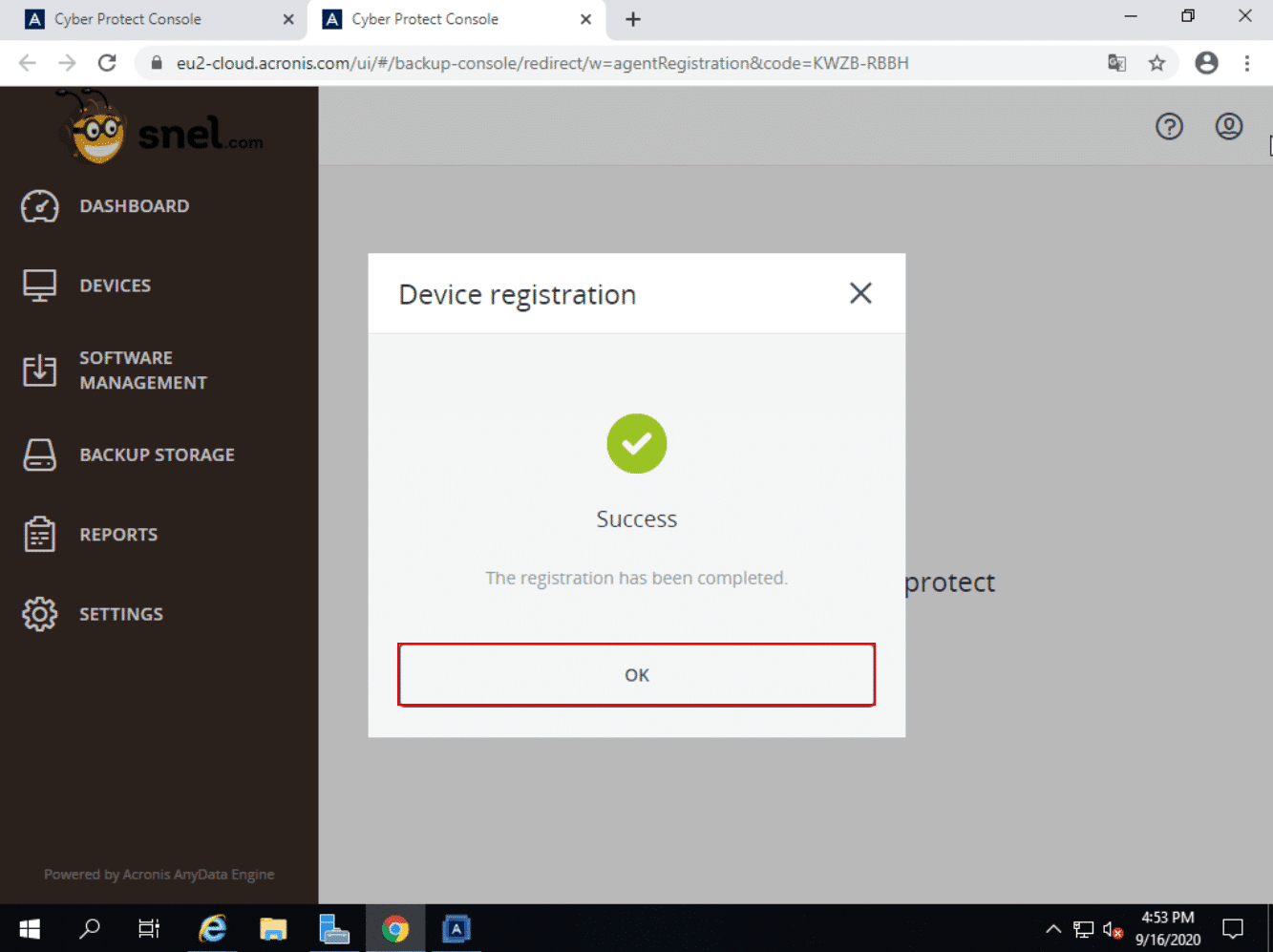
Task: Open the Windows Start menu
Action: coord(30,928)
